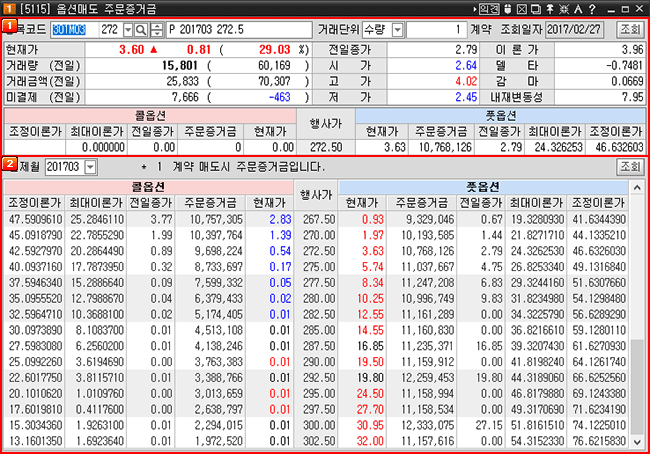Open the 거래단위 수량 dropdown
This screenshot has height=454, width=650.
click(x=397, y=30)
